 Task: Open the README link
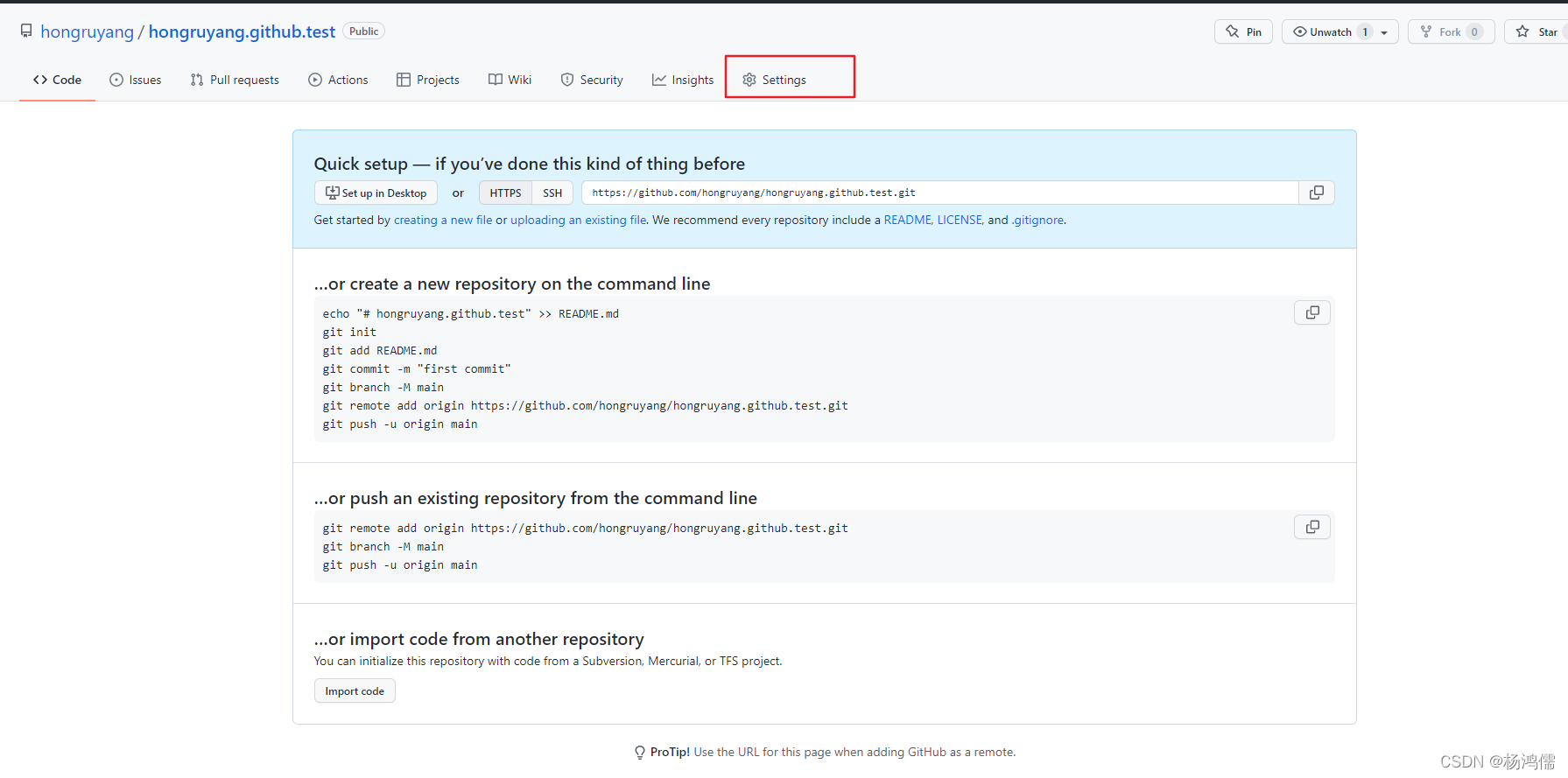click(907, 220)
